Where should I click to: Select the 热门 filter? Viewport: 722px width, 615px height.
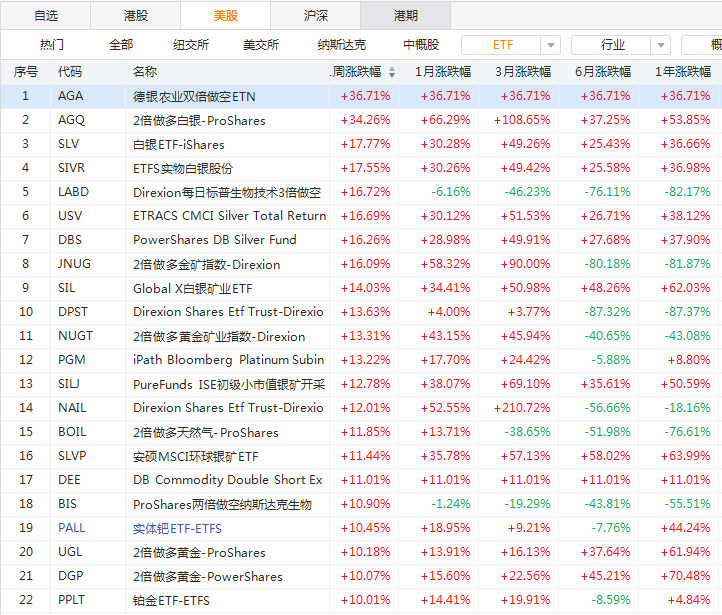pyautogui.click(x=52, y=45)
